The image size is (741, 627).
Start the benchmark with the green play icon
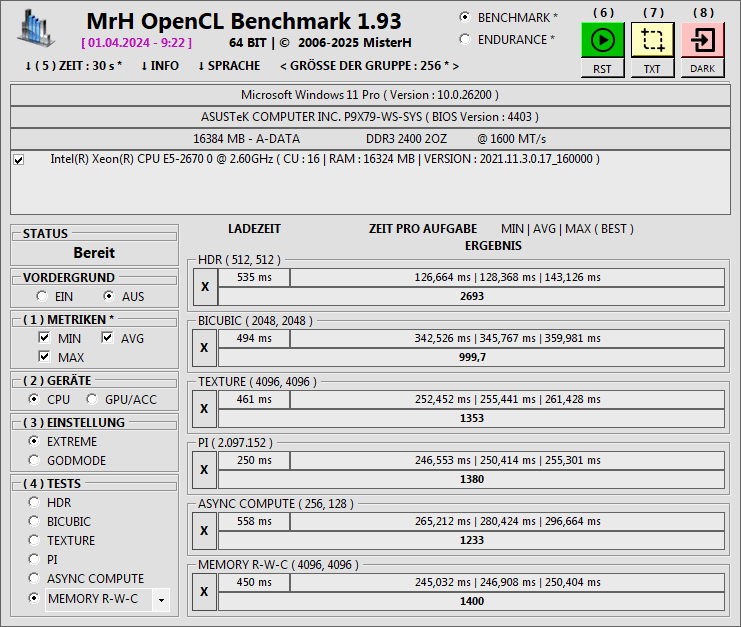603,40
